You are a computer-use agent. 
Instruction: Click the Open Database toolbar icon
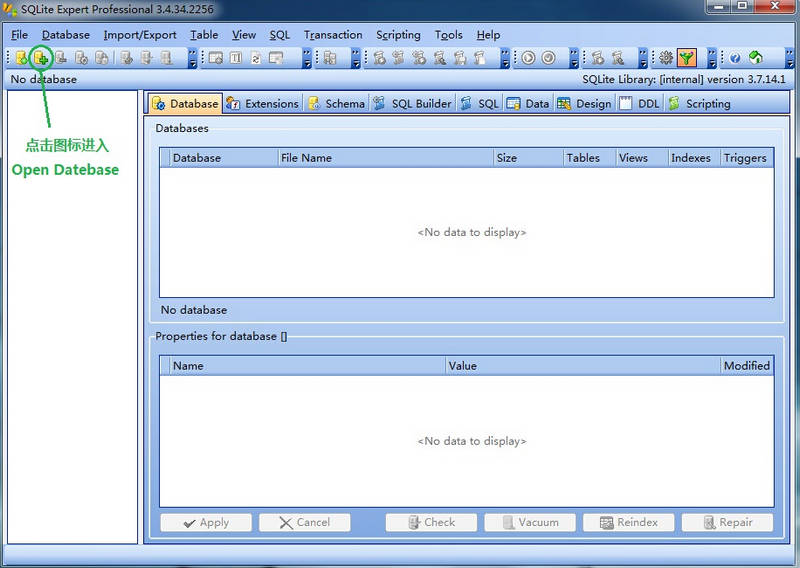[x=41, y=58]
